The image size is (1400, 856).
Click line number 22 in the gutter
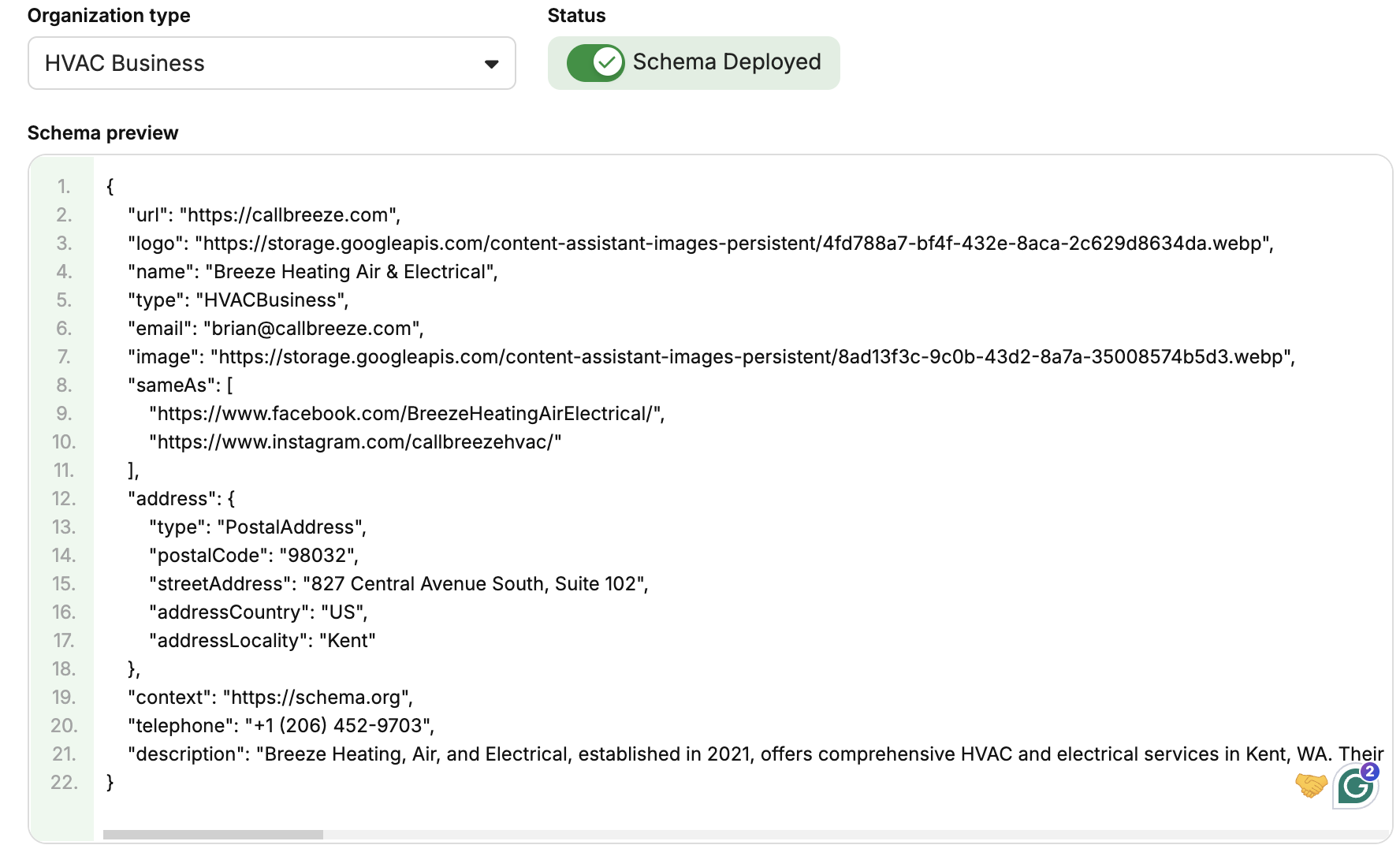click(x=64, y=783)
